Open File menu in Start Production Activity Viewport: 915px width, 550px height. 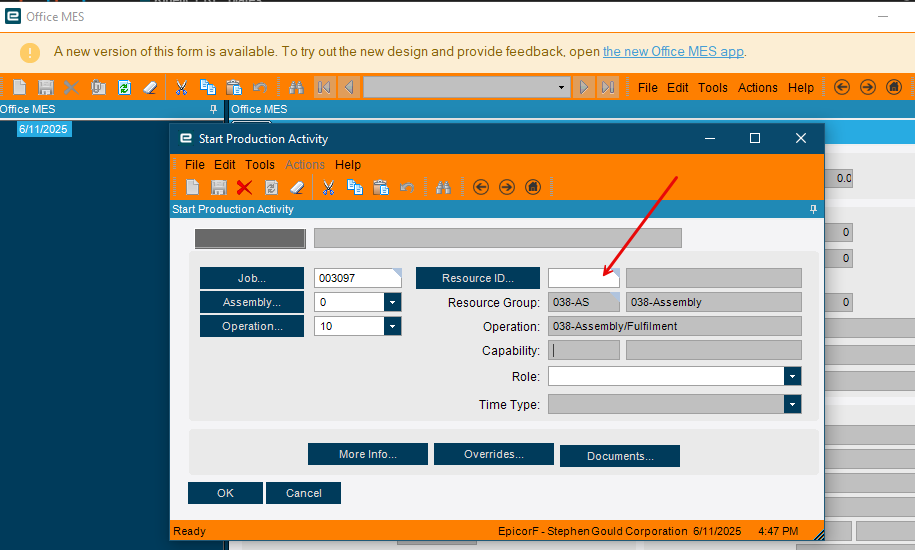(195, 164)
